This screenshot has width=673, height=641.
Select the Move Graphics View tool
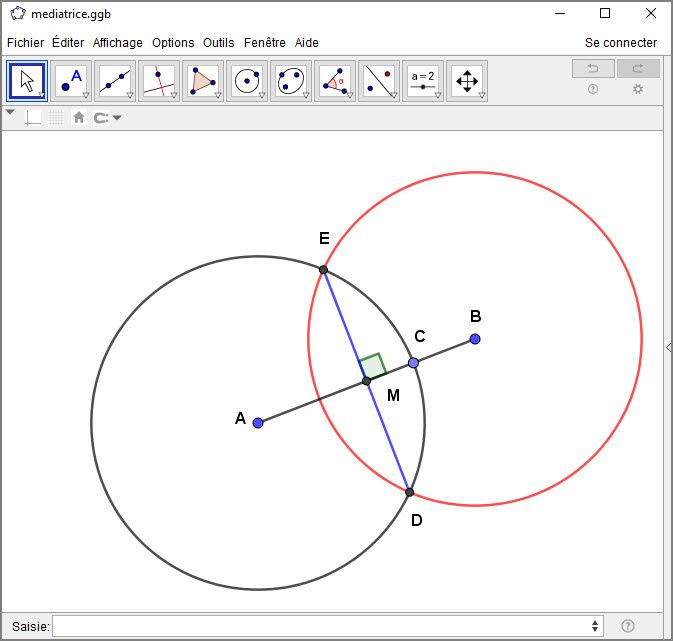[467, 81]
